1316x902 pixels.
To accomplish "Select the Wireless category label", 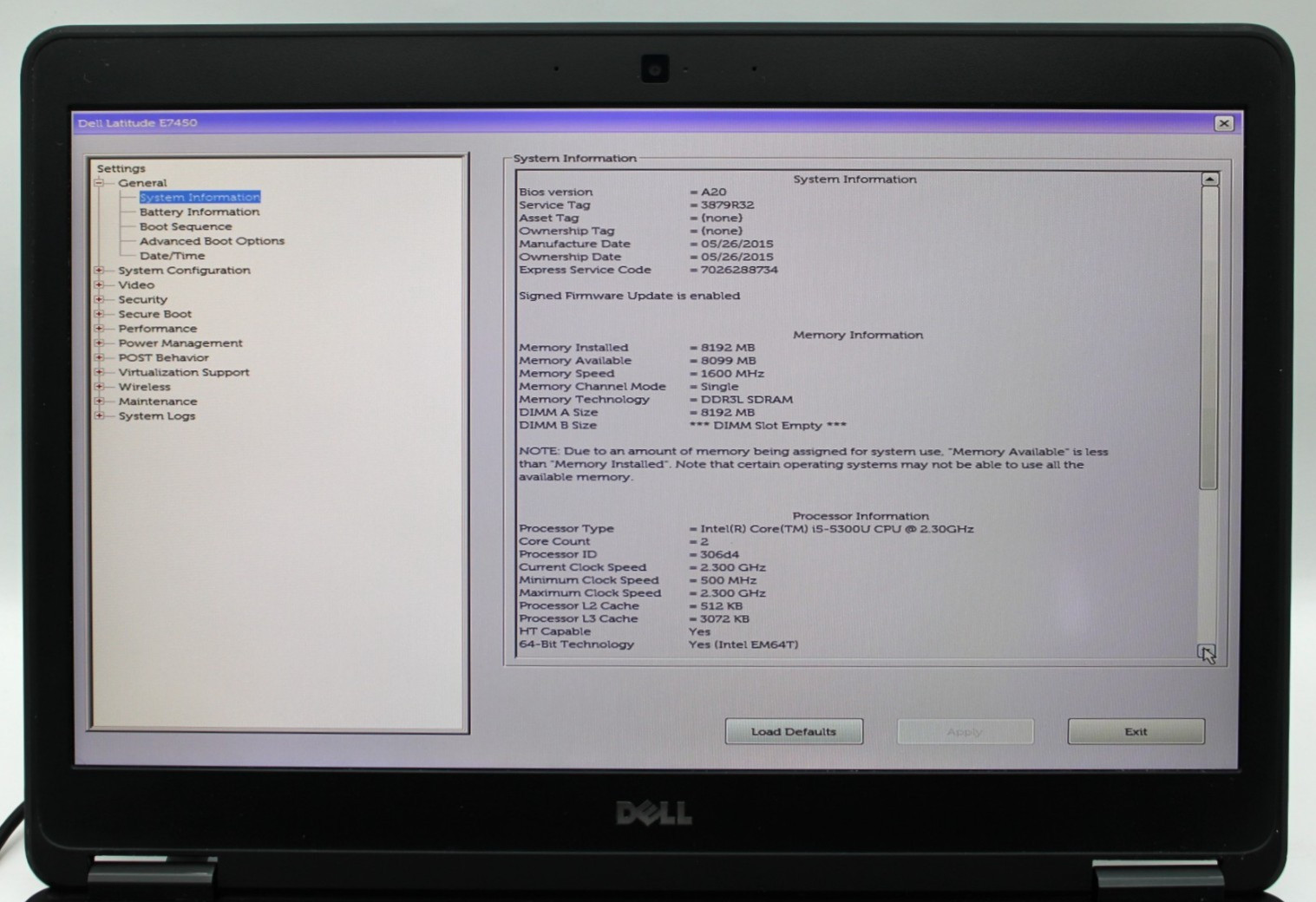I will [x=144, y=387].
